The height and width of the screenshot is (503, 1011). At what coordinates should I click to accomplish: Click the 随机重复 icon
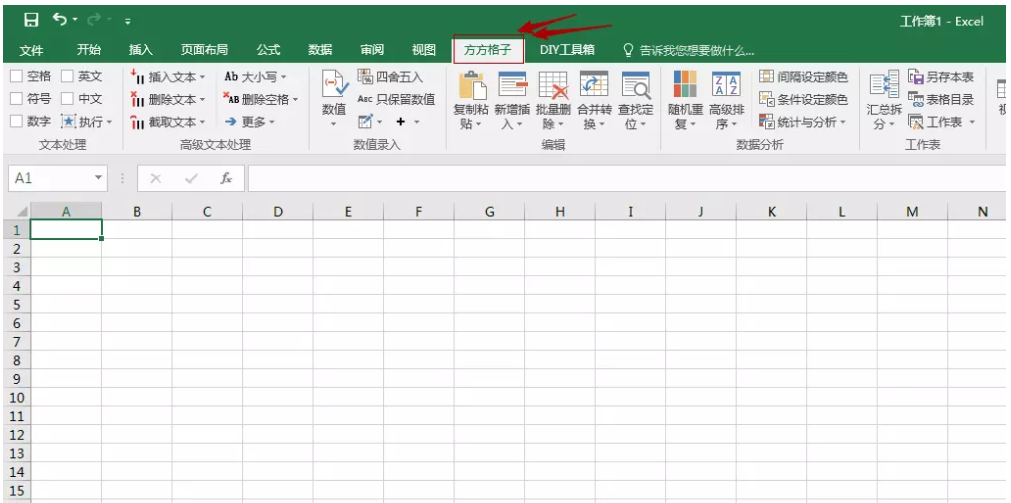click(x=685, y=87)
